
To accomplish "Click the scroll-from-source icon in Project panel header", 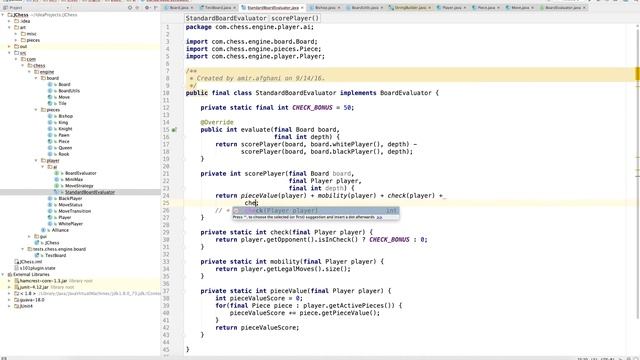I will 130,8.
